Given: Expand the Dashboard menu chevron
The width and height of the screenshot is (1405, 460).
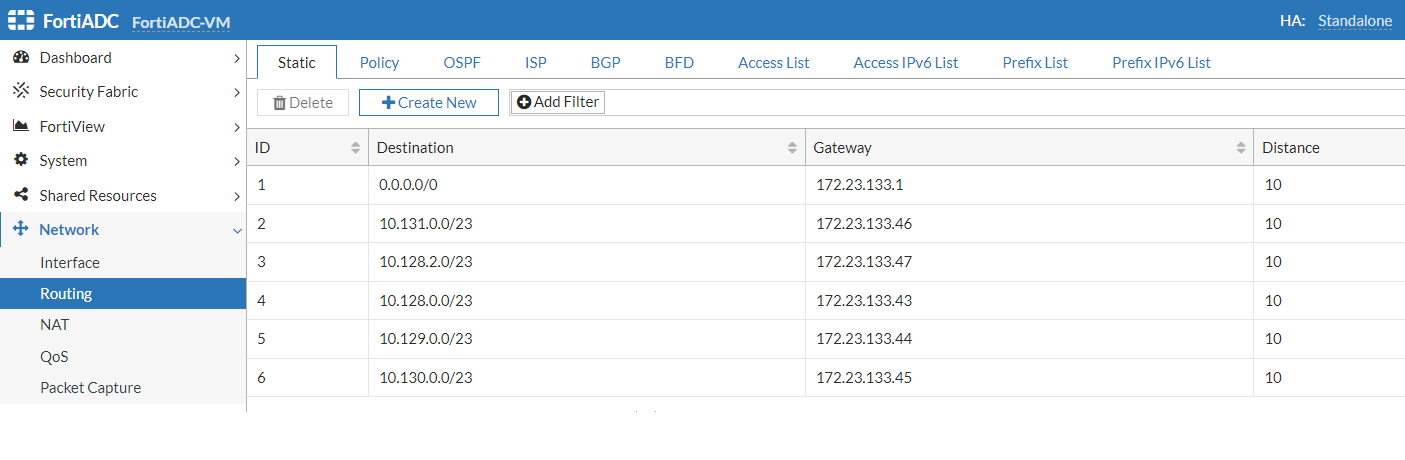Looking at the screenshot, I should click(x=236, y=58).
